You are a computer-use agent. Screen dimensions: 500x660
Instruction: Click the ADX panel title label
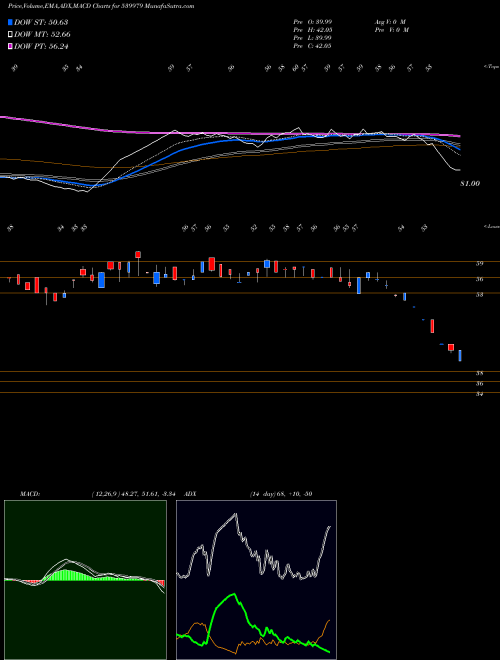click(190, 494)
